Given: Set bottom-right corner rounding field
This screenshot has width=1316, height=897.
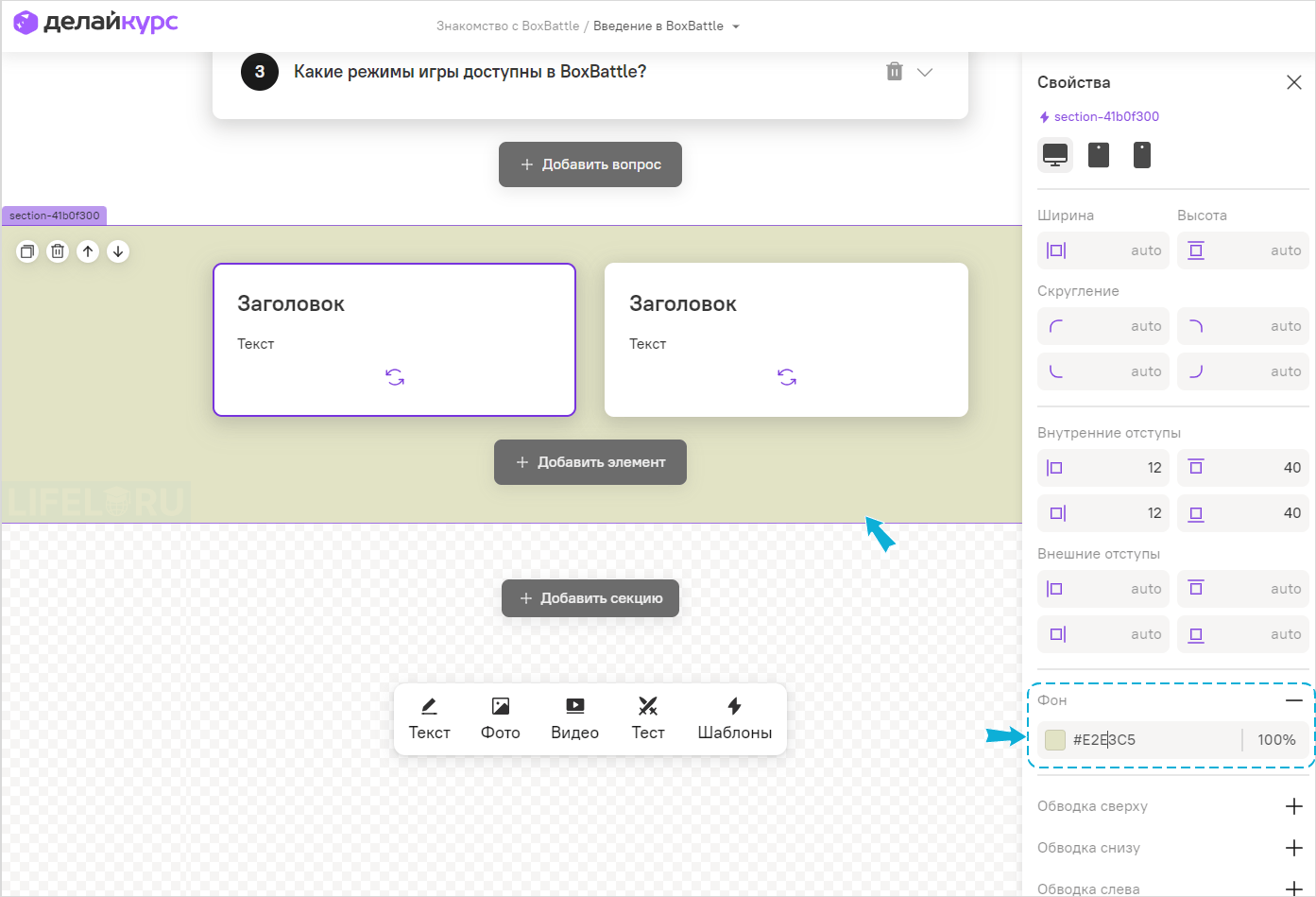Looking at the screenshot, I should tap(1243, 371).
